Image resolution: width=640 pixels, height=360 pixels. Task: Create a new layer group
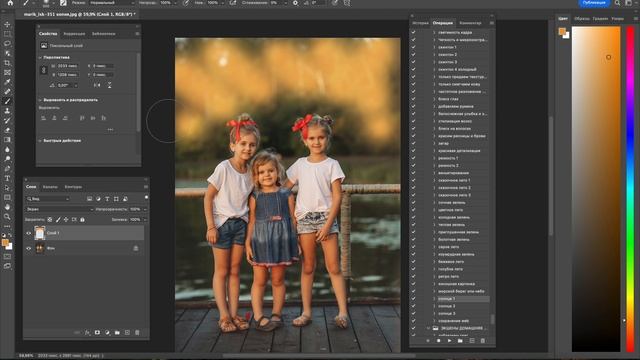117,333
